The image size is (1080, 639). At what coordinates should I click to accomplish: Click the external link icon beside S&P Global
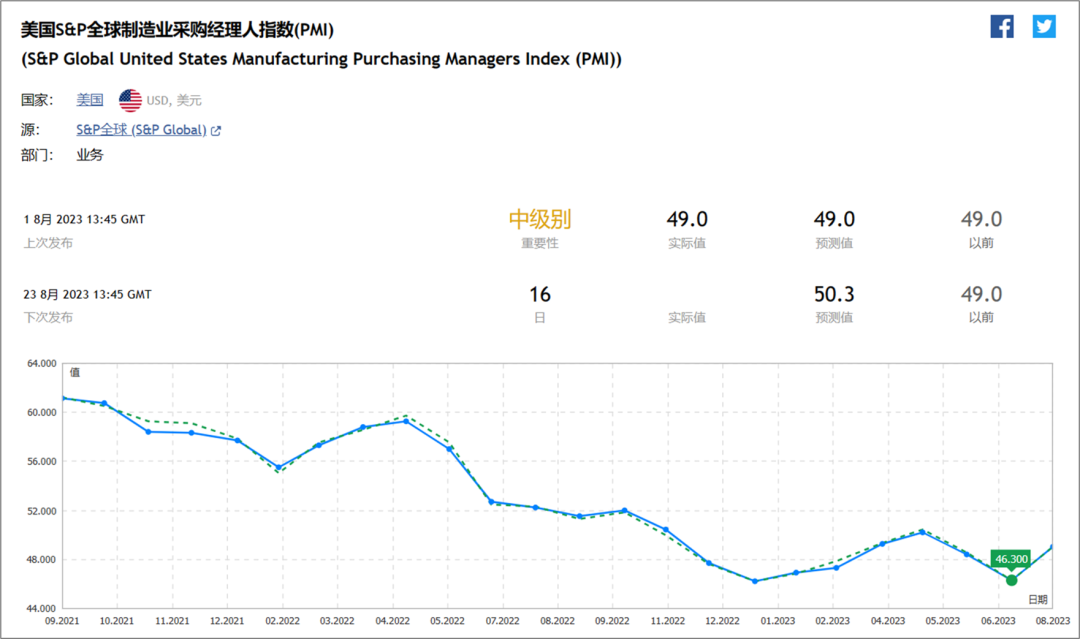tap(216, 130)
